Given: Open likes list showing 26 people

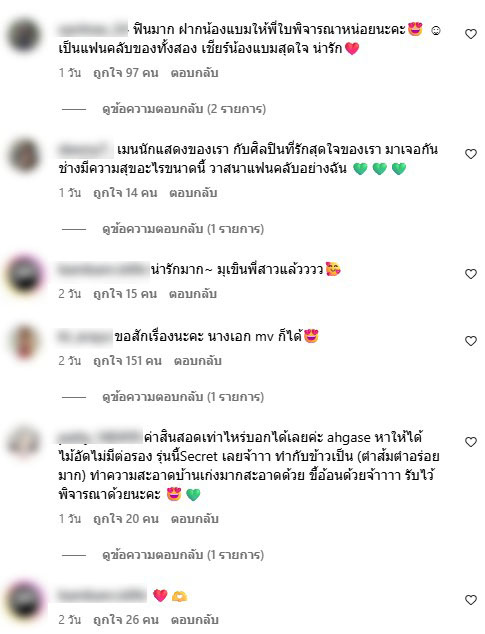Looking at the screenshot, I should pyautogui.click(x=126, y=619).
